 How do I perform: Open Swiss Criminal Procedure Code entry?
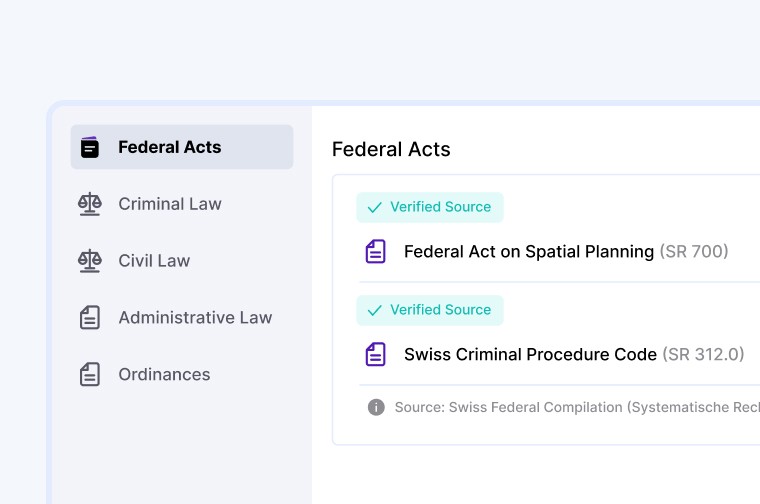pyautogui.click(x=530, y=355)
